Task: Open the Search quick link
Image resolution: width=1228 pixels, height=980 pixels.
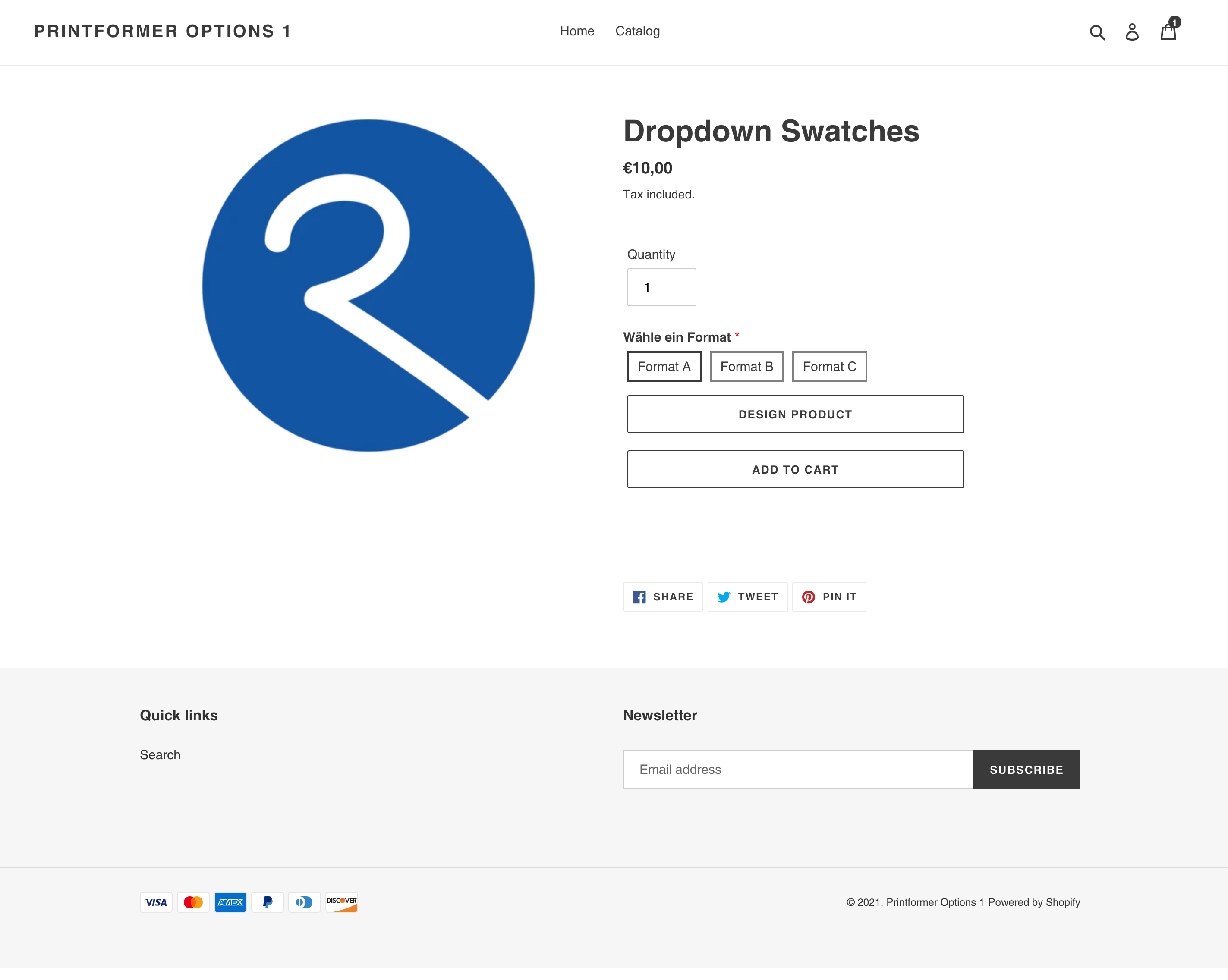Action: [x=160, y=754]
